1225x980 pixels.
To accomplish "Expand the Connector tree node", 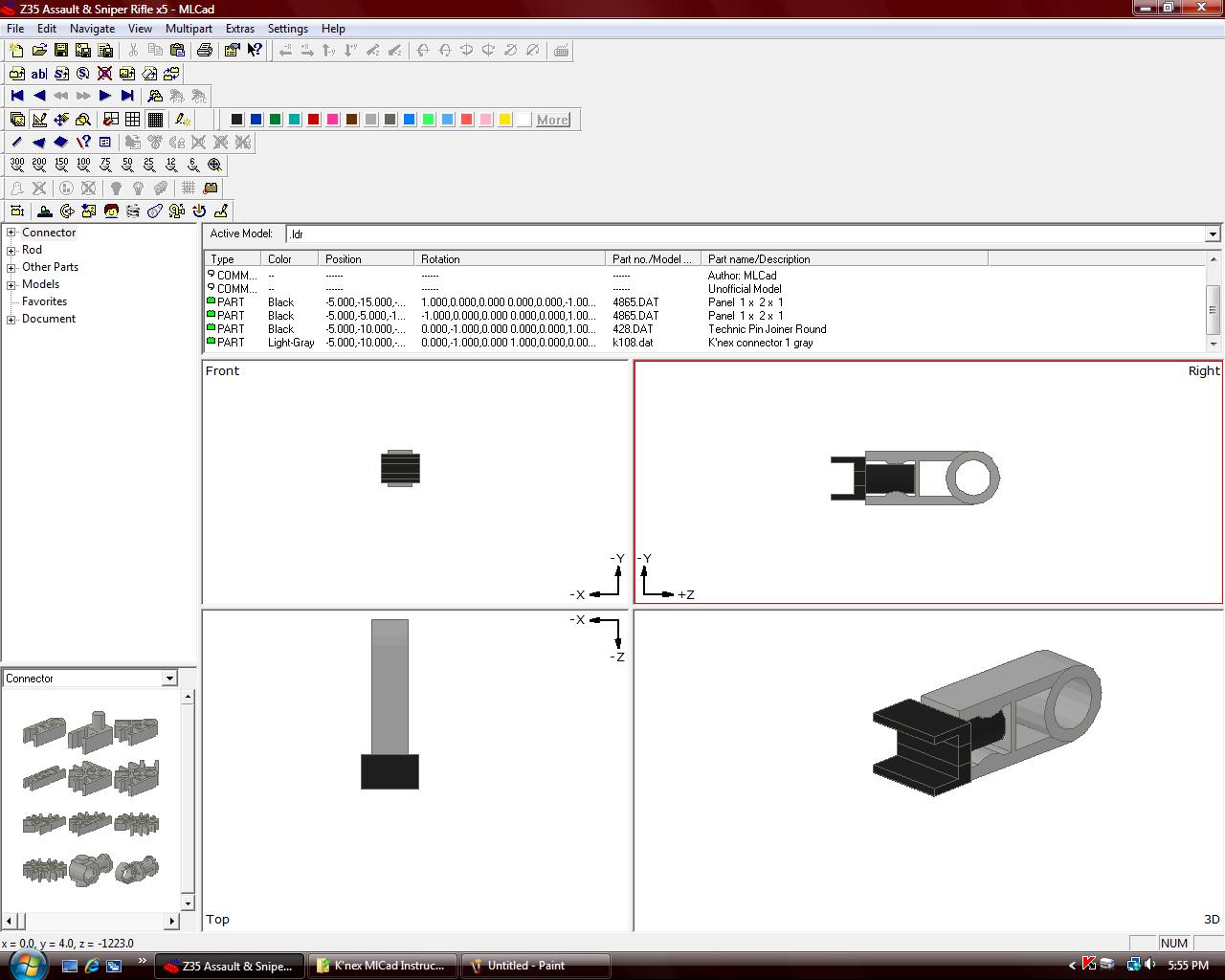I will pos(11,233).
